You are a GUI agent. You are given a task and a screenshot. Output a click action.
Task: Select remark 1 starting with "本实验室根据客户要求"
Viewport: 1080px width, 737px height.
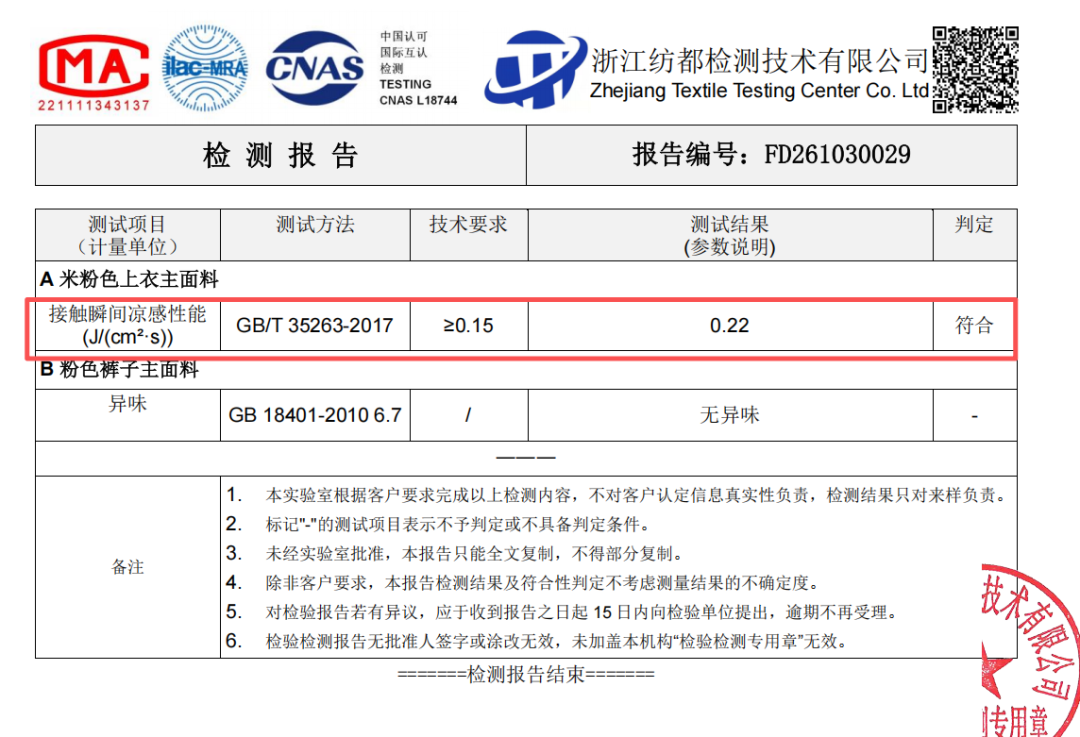(x=617, y=495)
